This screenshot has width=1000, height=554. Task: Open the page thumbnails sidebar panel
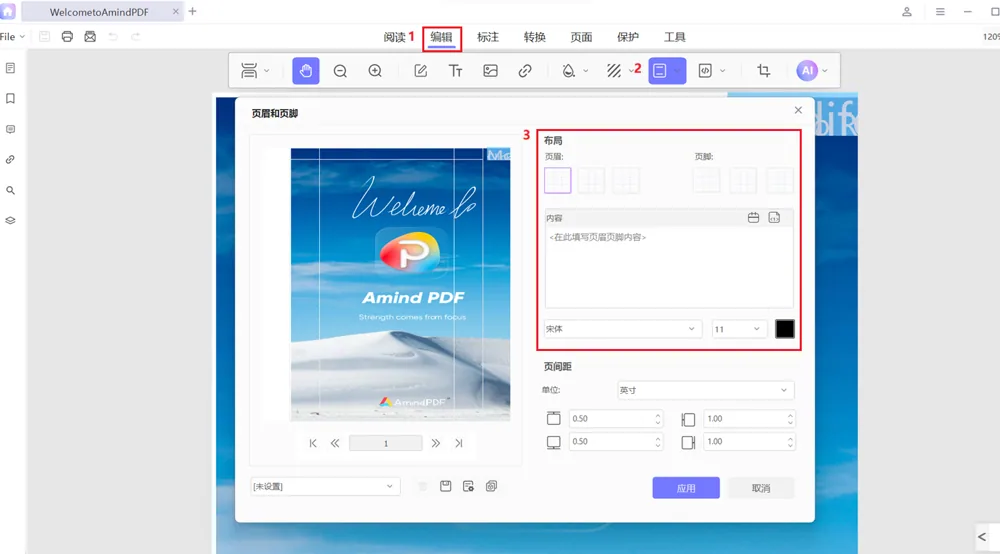(10, 68)
